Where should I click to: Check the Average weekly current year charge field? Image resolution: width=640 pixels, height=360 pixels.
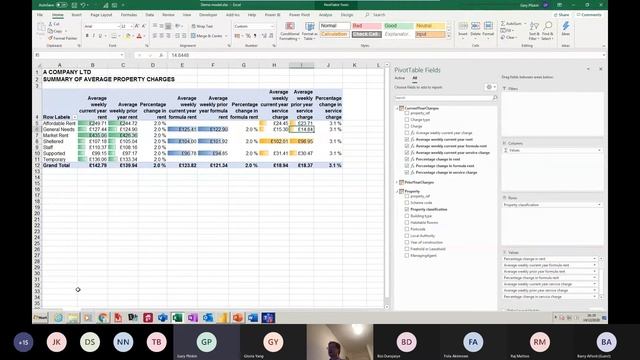[x=407, y=133]
